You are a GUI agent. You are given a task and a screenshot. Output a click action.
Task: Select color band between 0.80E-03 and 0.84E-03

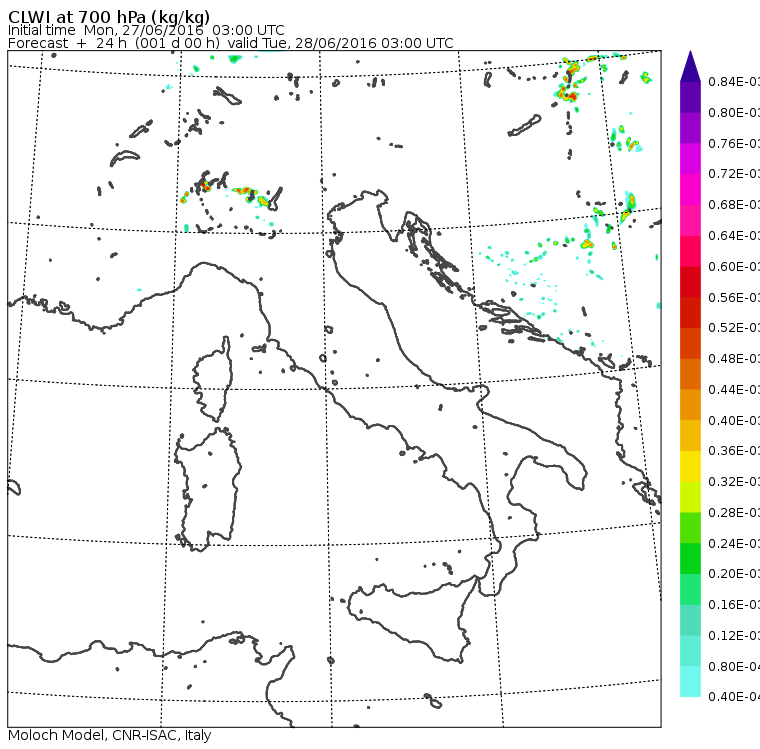tap(690, 97)
